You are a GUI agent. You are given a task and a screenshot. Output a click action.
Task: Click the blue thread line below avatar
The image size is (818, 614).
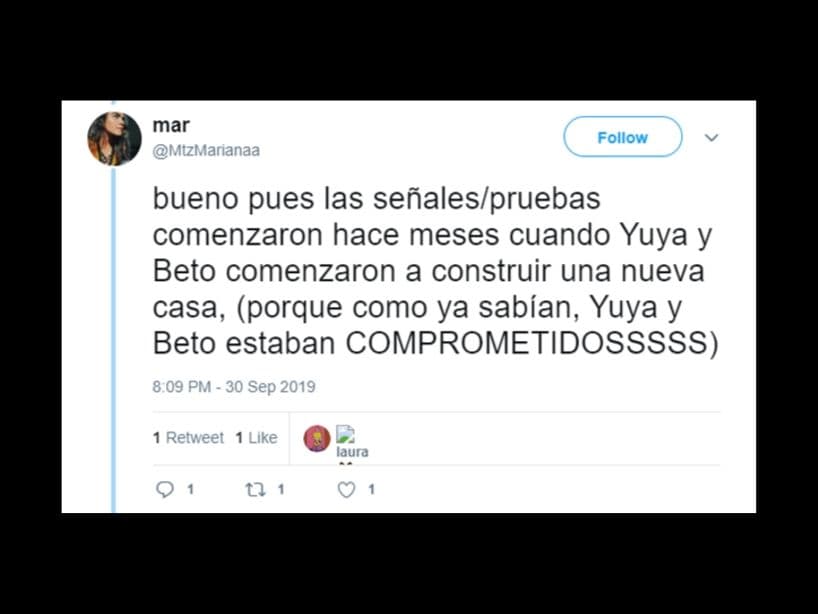[113, 339]
